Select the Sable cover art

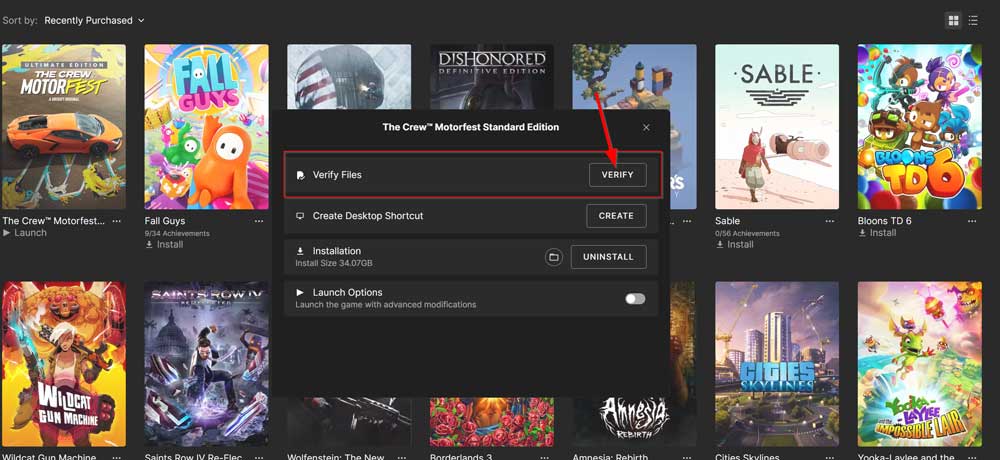click(777, 126)
